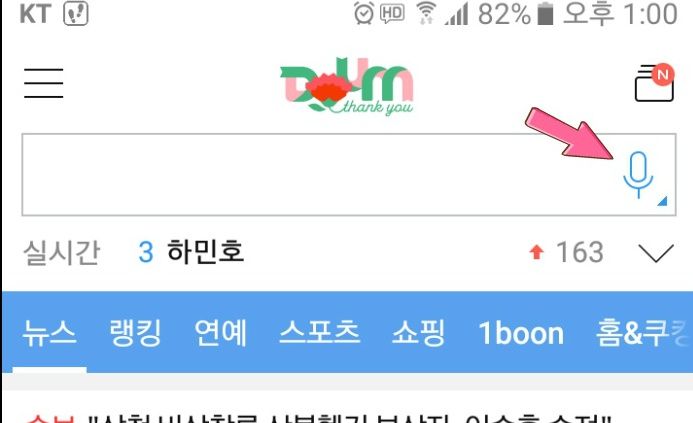Start voice search with microphone icon
The height and width of the screenshot is (423, 693).
click(638, 174)
